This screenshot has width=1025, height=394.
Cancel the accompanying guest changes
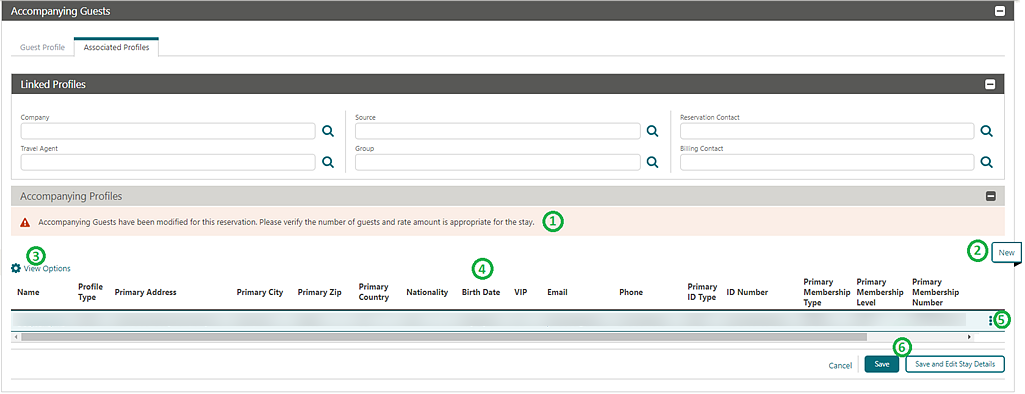click(840, 365)
